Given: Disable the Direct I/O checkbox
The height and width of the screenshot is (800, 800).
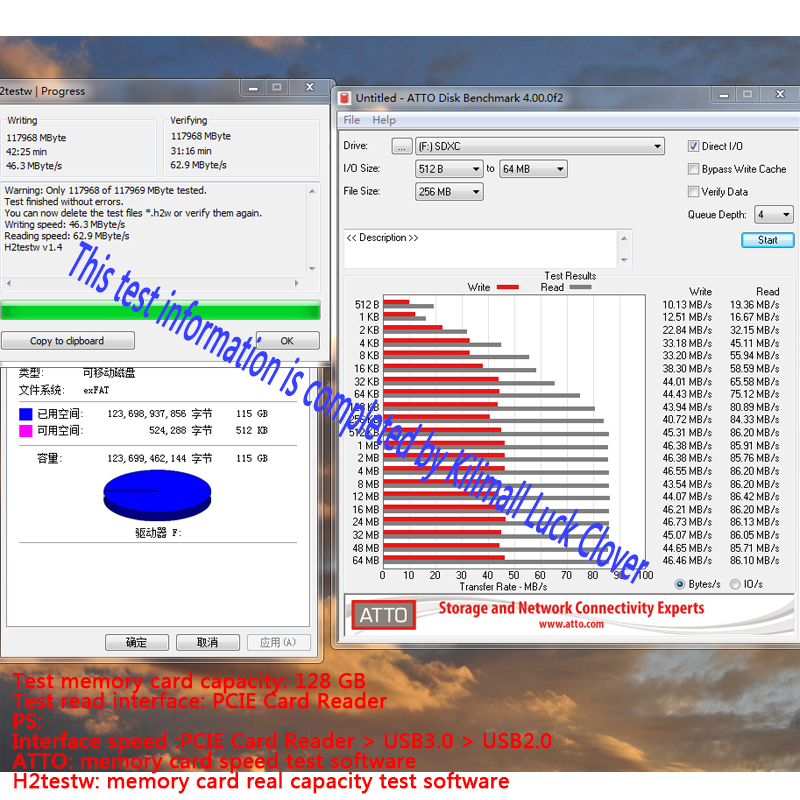Looking at the screenshot, I should [693, 146].
